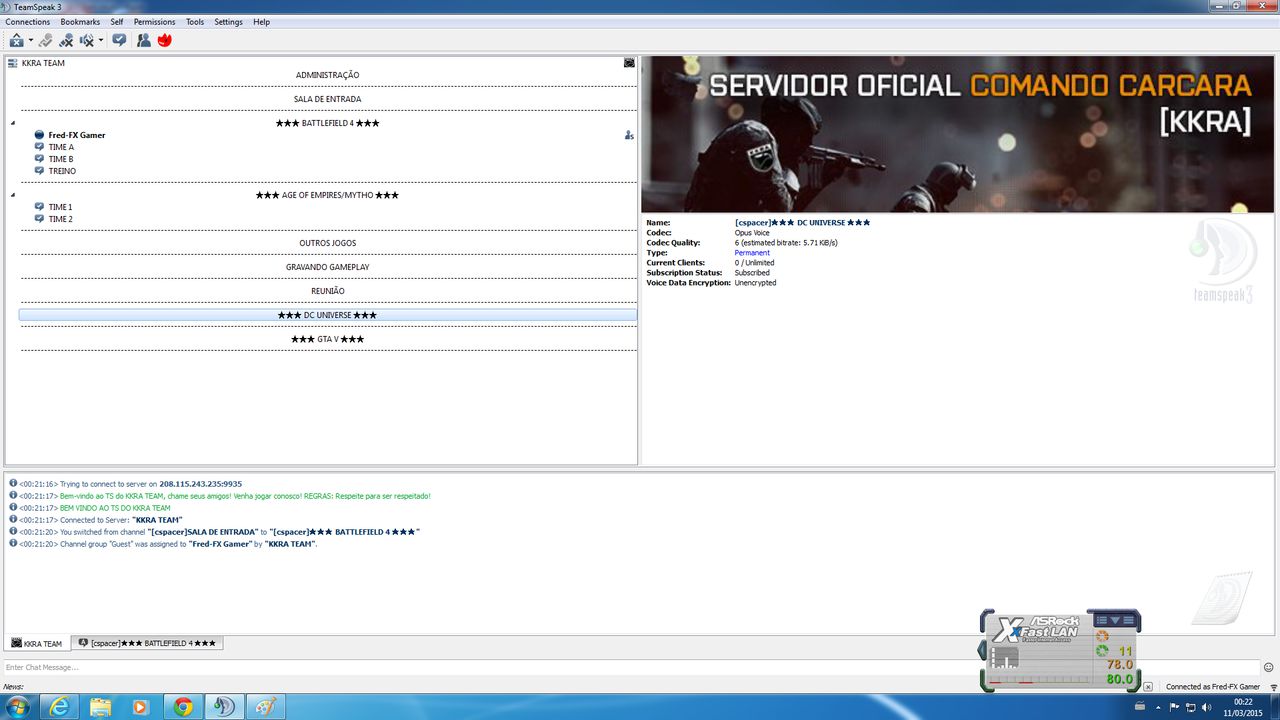The image size is (1280, 720).
Task: Open the Help menu
Action: 261,21
